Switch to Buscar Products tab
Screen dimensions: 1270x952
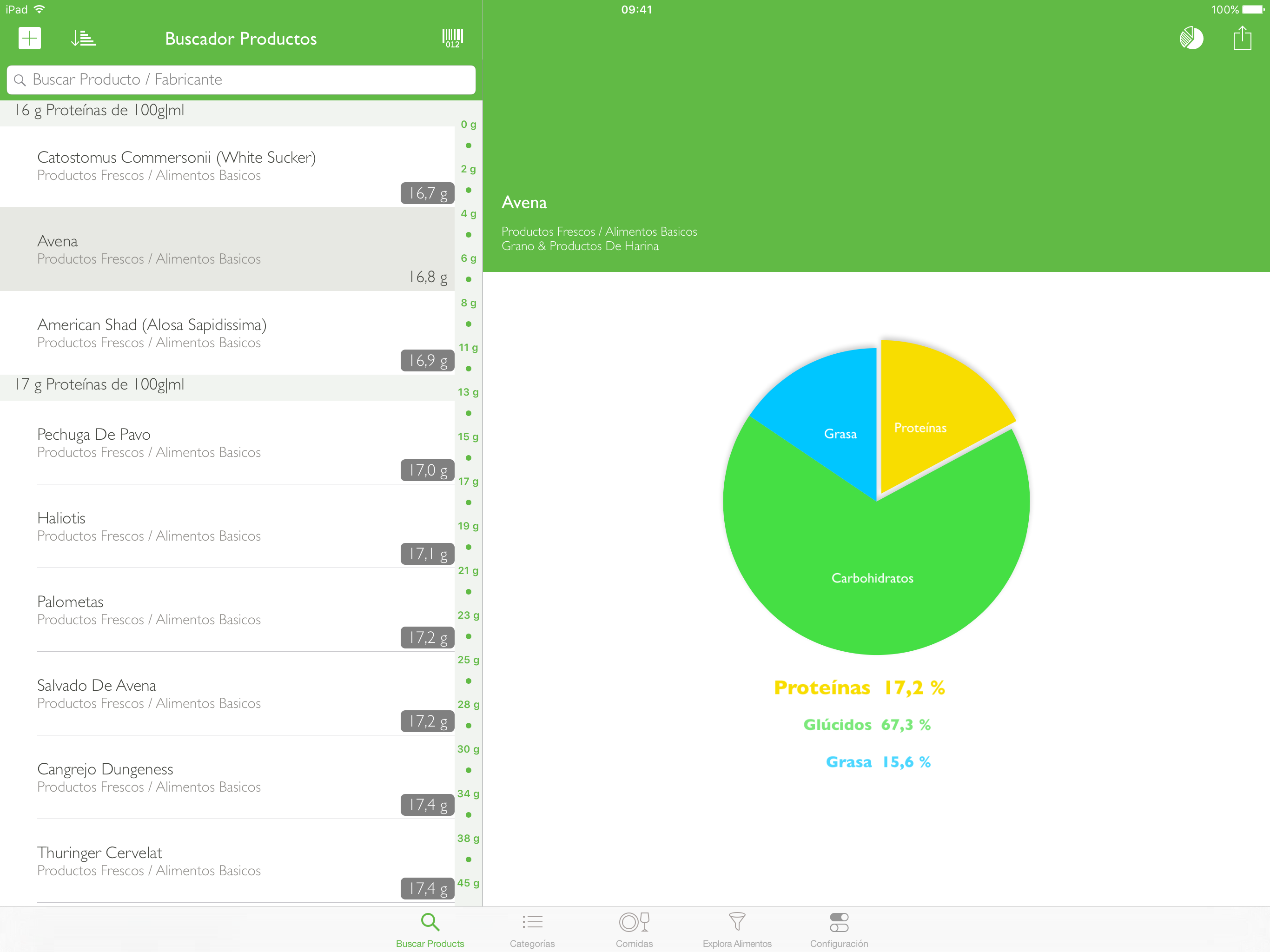430,930
